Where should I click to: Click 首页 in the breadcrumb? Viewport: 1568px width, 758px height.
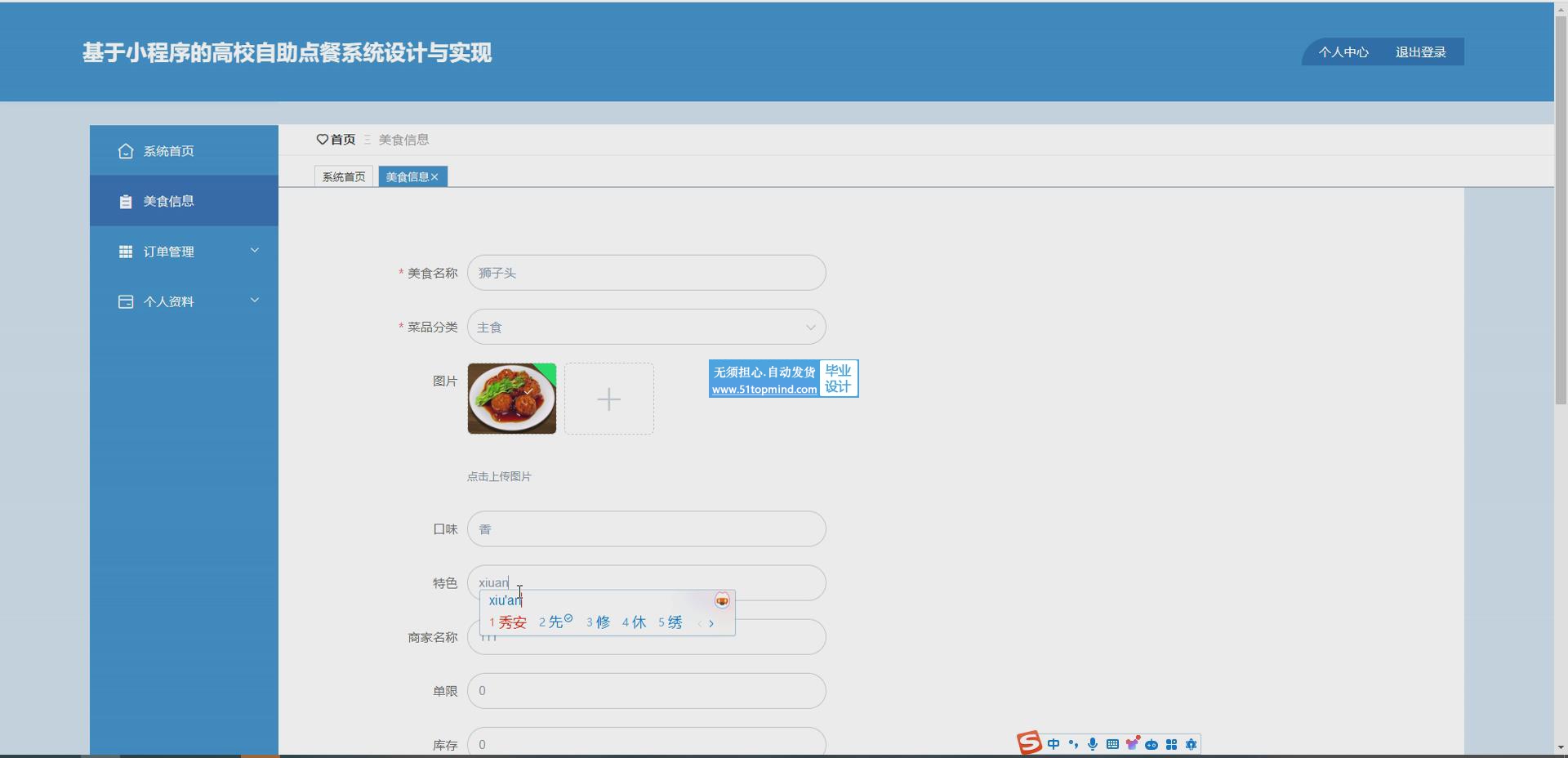[x=343, y=140]
